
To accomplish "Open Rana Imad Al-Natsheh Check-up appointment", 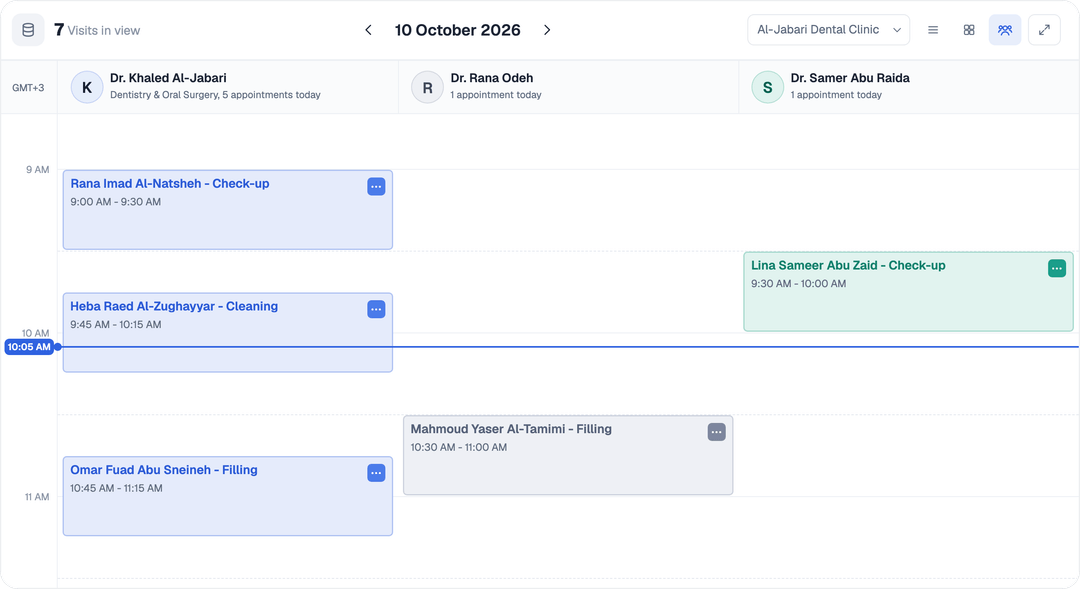I will click(228, 210).
